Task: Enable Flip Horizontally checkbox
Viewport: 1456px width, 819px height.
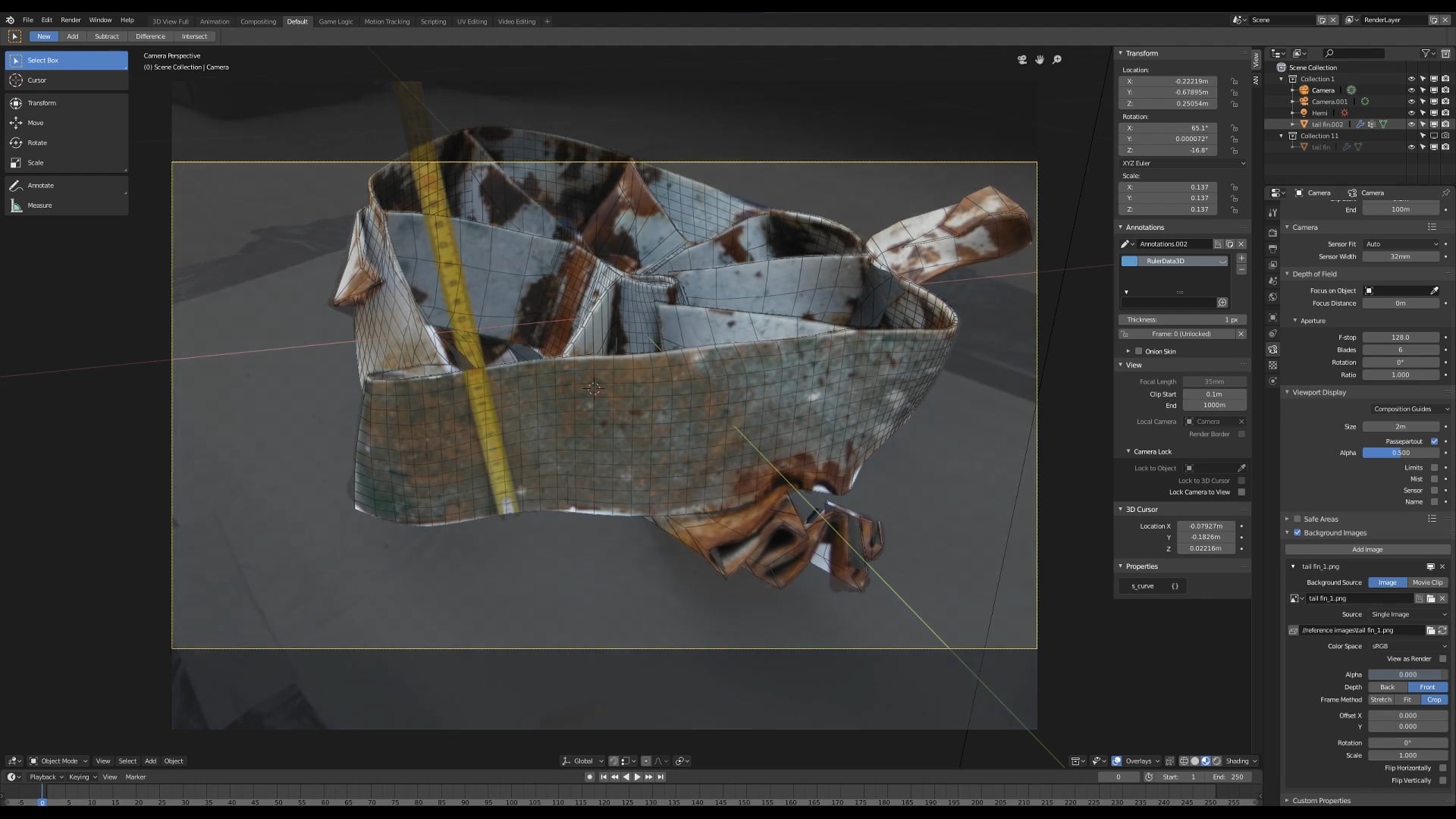Action: pyautogui.click(x=1442, y=768)
